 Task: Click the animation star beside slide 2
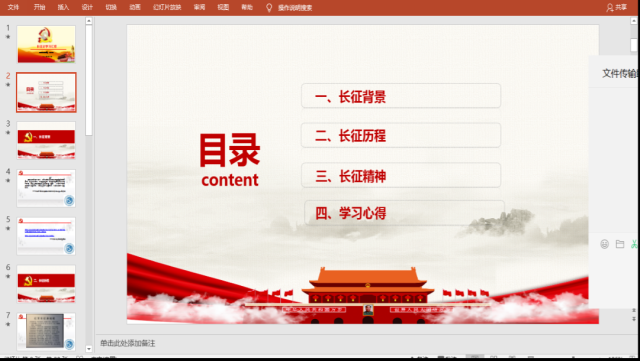point(8,85)
